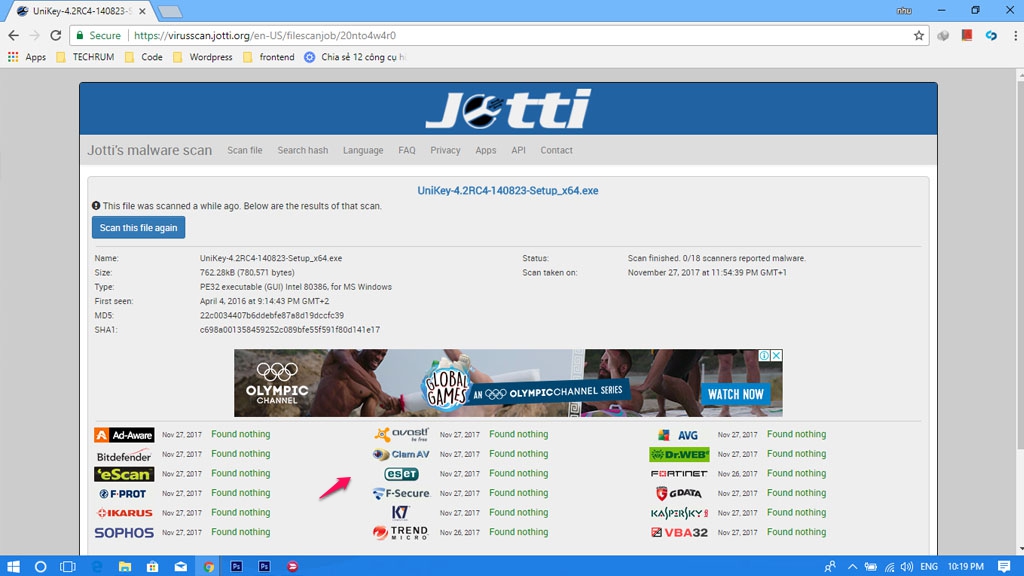Screen dimensions: 1024x576
Task: Click the F-Secure scanner logo
Action: click(x=401, y=494)
